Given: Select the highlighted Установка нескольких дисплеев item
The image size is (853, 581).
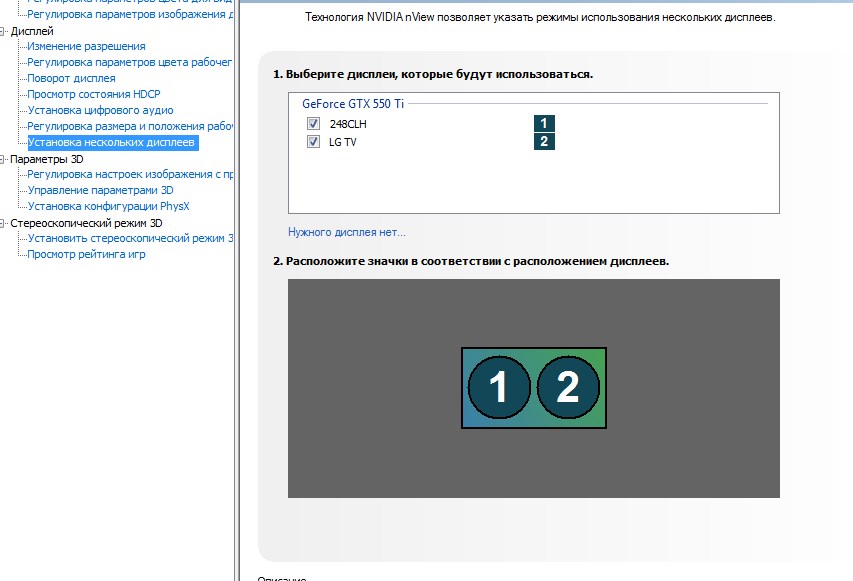Looking at the screenshot, I should coord(112,143).
